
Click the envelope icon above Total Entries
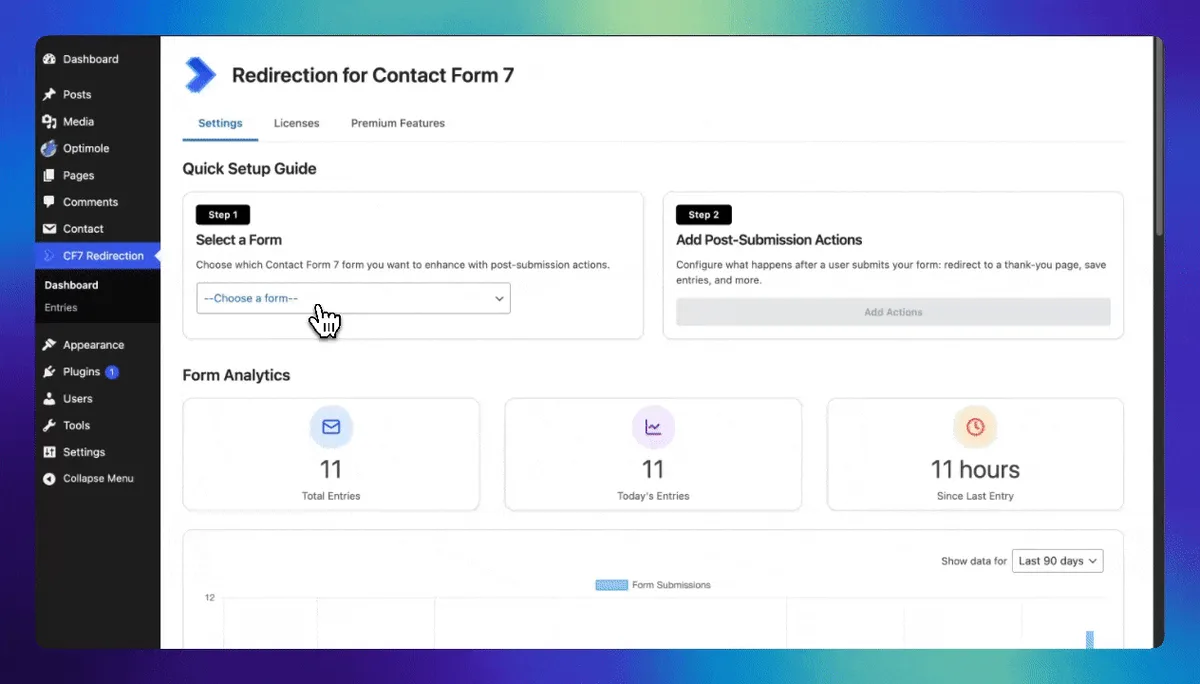point(331,427)
